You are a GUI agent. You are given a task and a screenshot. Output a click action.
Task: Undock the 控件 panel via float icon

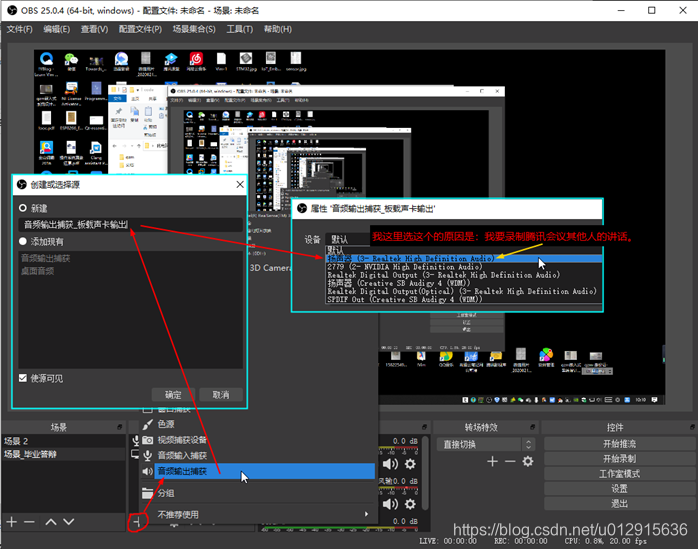click(692, 427)
